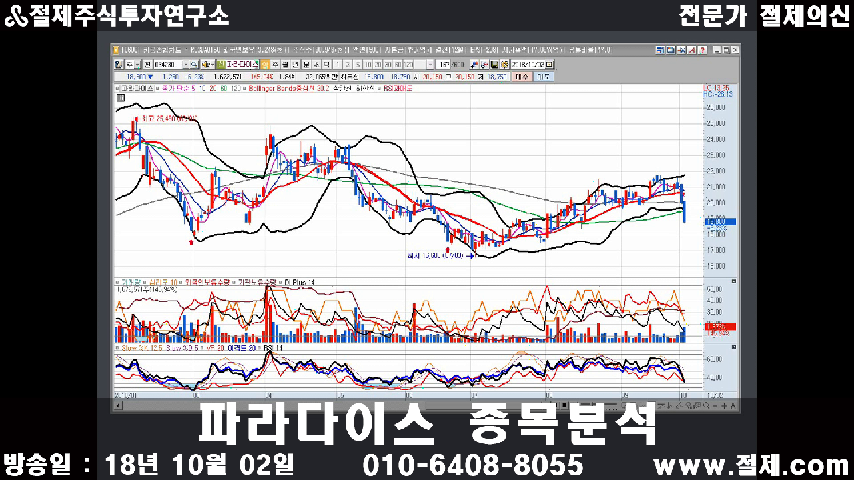This screenshot has height=480, width=854.
Task: Choose the 10 interval button
Action: [368, 64]
